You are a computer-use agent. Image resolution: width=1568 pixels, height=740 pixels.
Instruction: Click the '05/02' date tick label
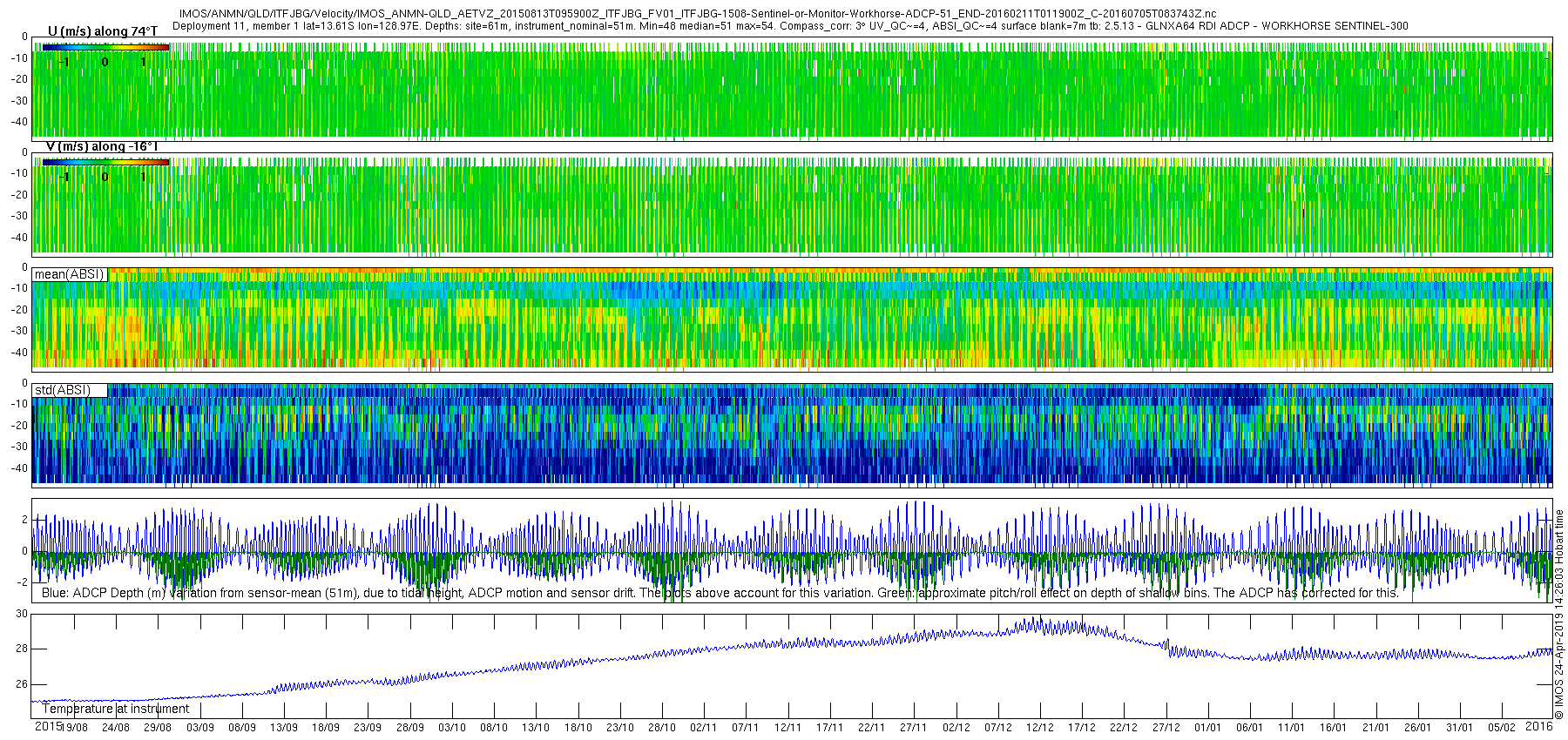click(x=1502, y=728)
